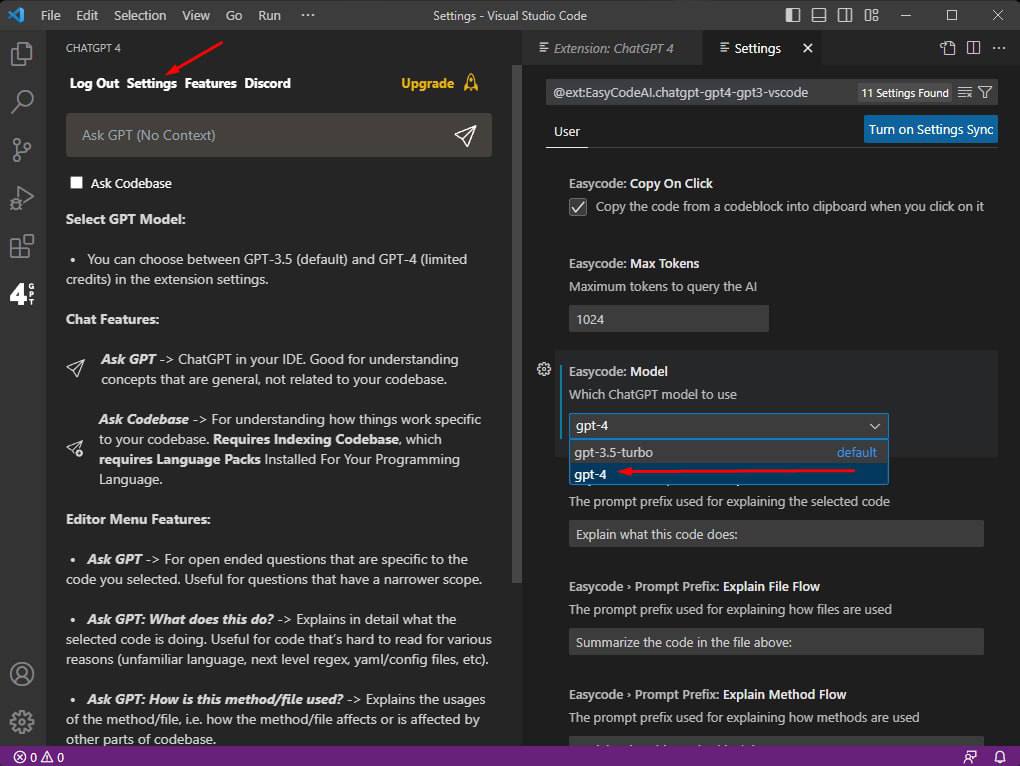Open the Run and Debug view
This screenshot has height=766, width=1020.
pos(22,198)
